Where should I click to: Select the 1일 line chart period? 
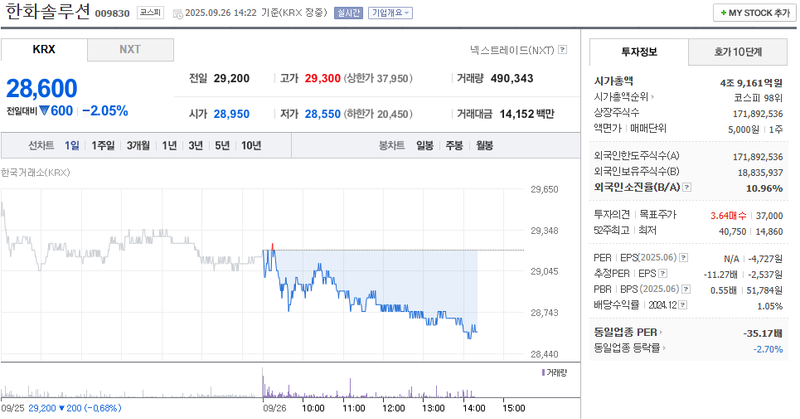click(72, 145)
